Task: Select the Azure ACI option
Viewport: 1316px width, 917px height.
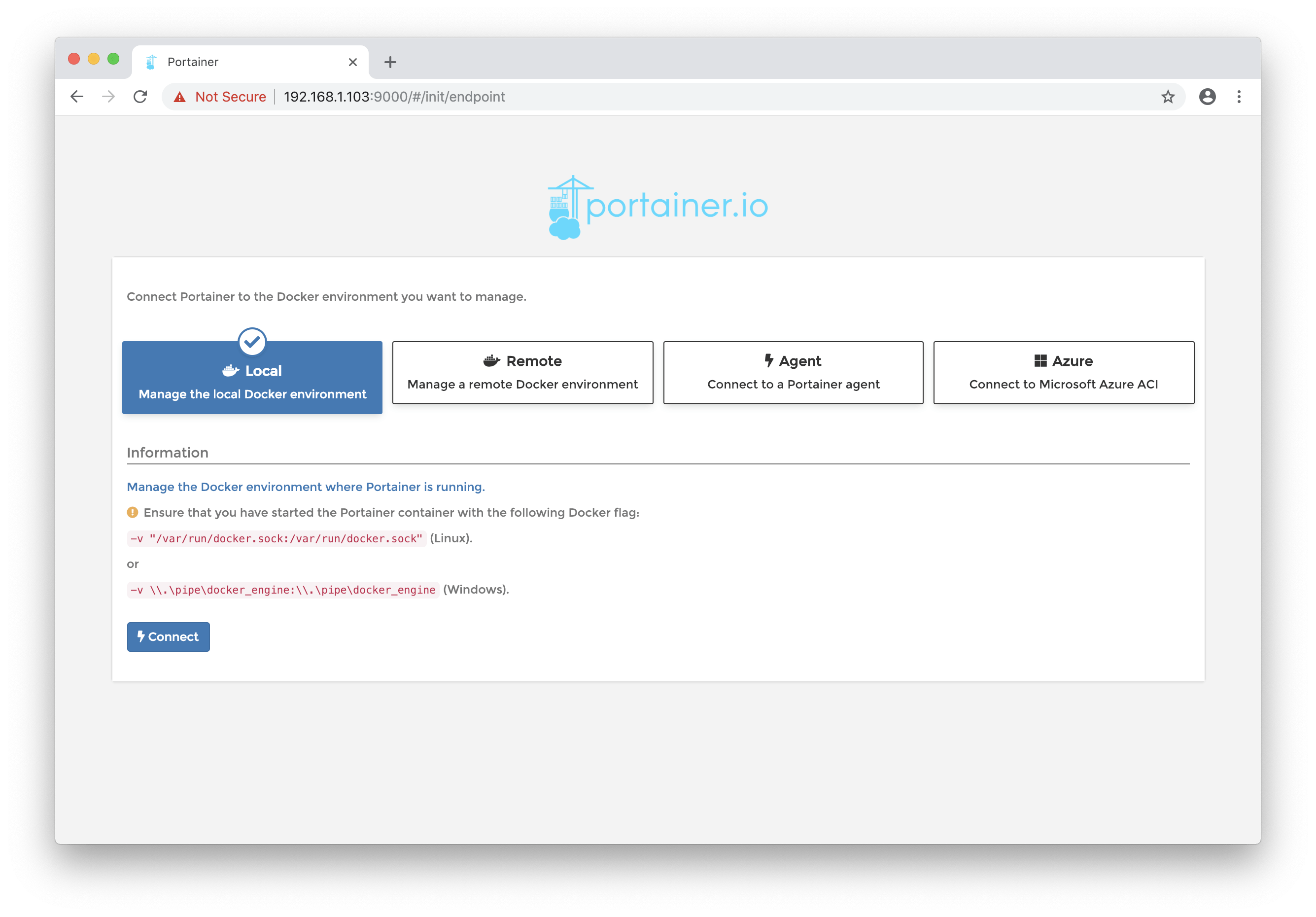Action: point(1064,373)
